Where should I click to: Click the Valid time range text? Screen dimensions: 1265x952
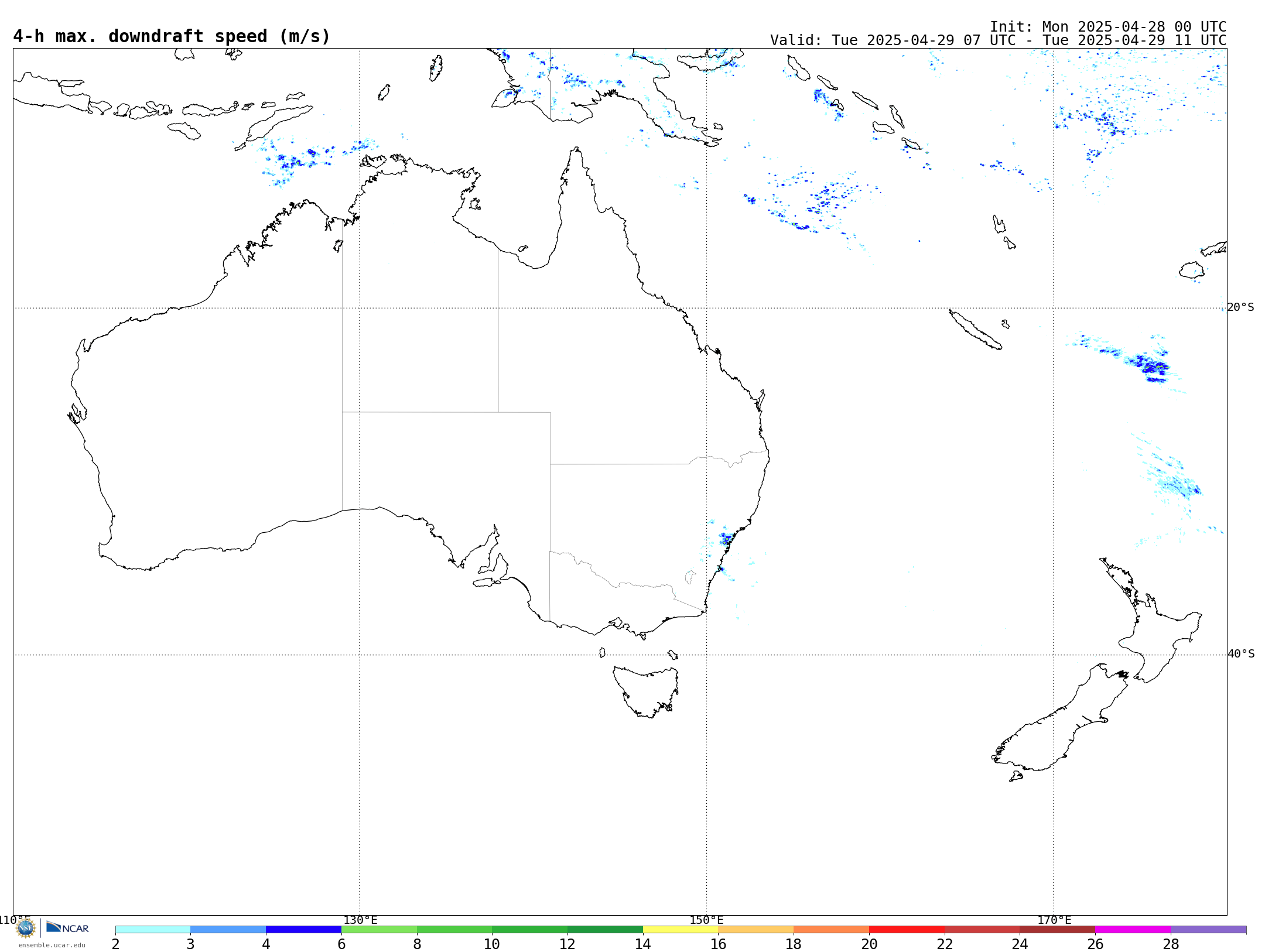998,40
